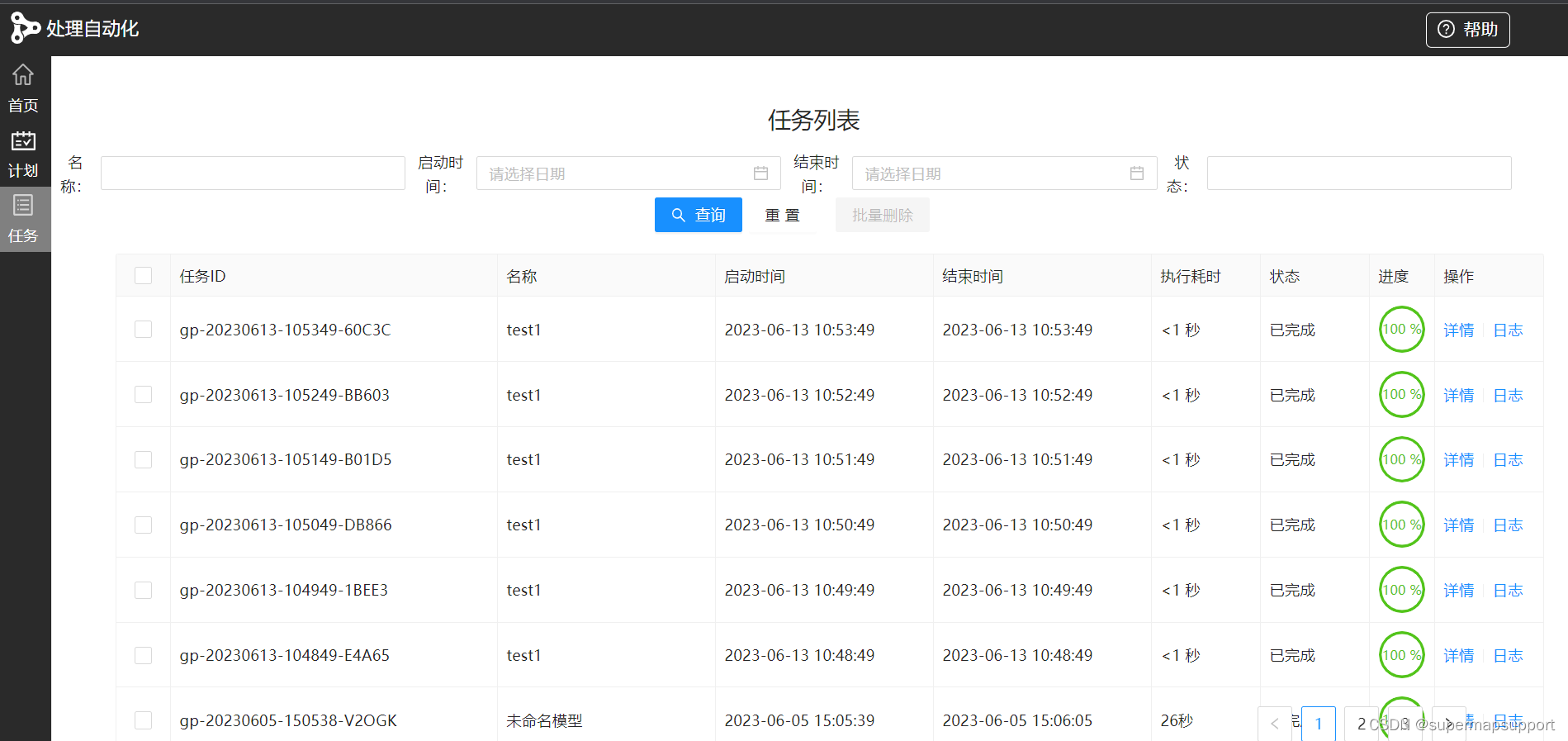Check the row gp-20230613-105149-B01D5 checkbox
The width and height of the screenshot is (1568, 741).
coord(144,459)
